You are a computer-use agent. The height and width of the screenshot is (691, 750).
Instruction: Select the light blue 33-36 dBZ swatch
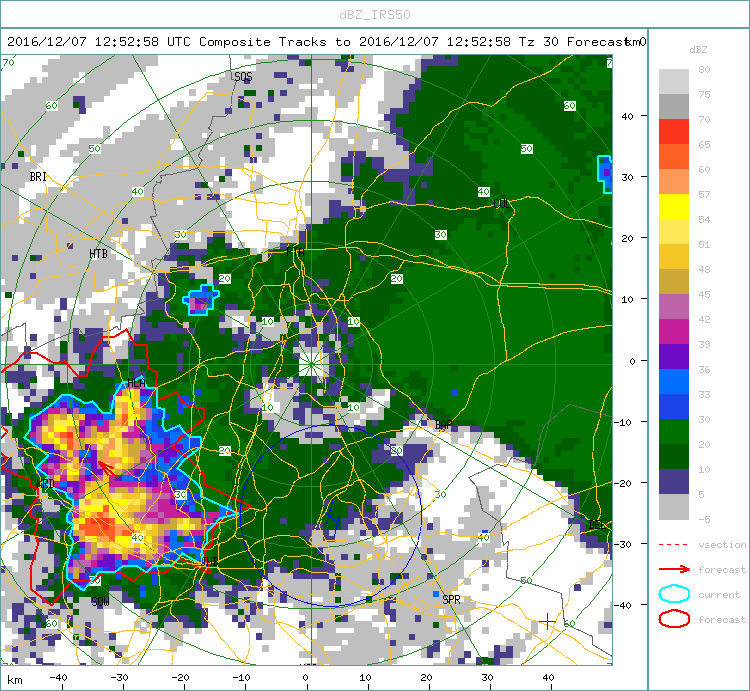pos(673,381)
